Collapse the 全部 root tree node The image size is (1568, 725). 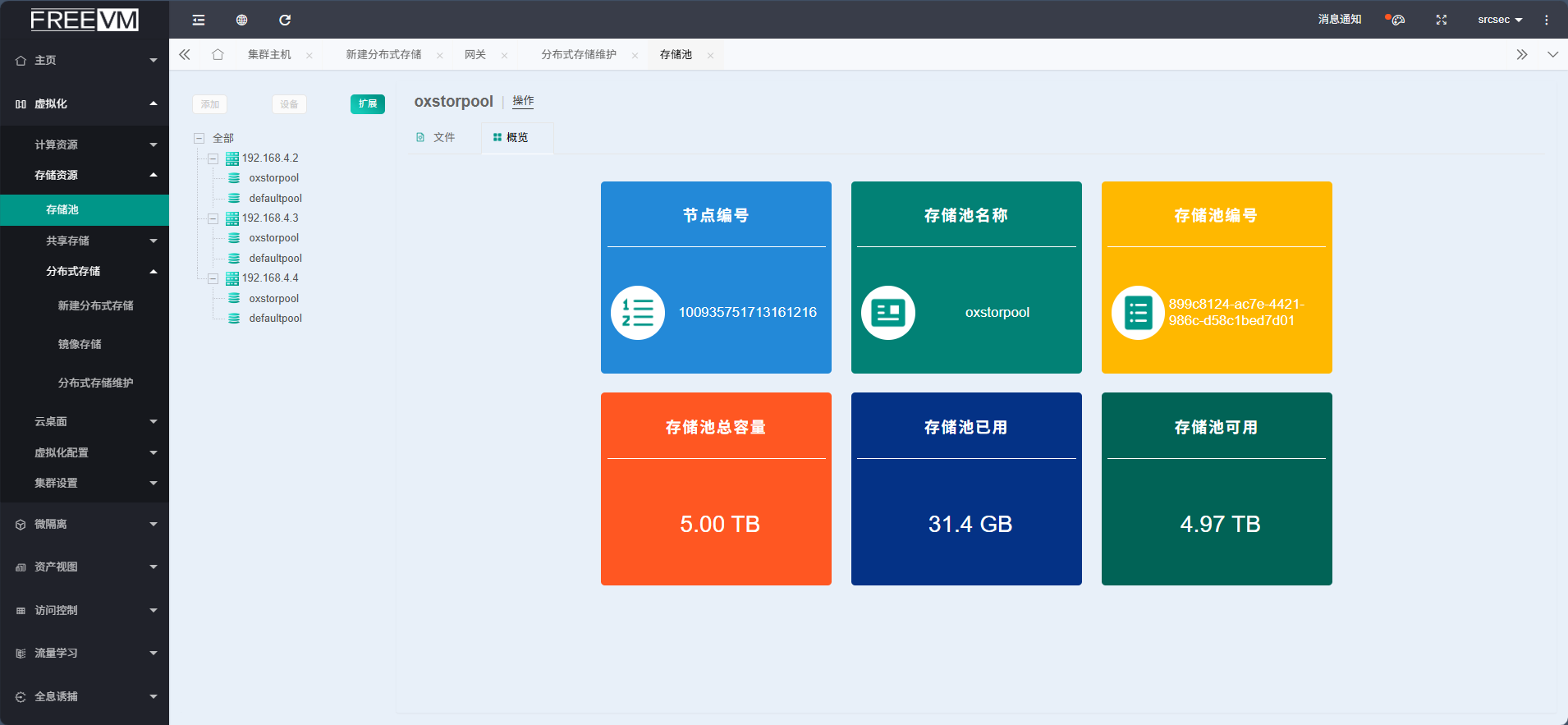point(199,139)
